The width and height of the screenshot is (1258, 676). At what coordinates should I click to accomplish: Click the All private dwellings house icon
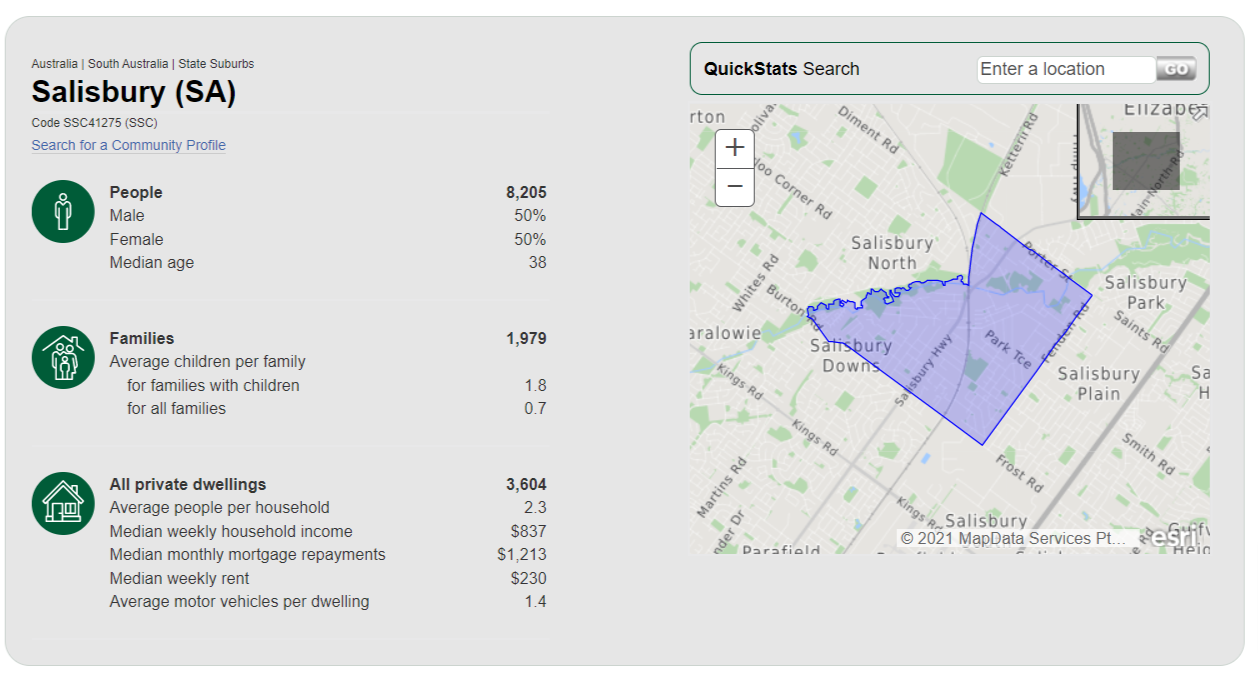pyautogui.click(x=63, y=503)
